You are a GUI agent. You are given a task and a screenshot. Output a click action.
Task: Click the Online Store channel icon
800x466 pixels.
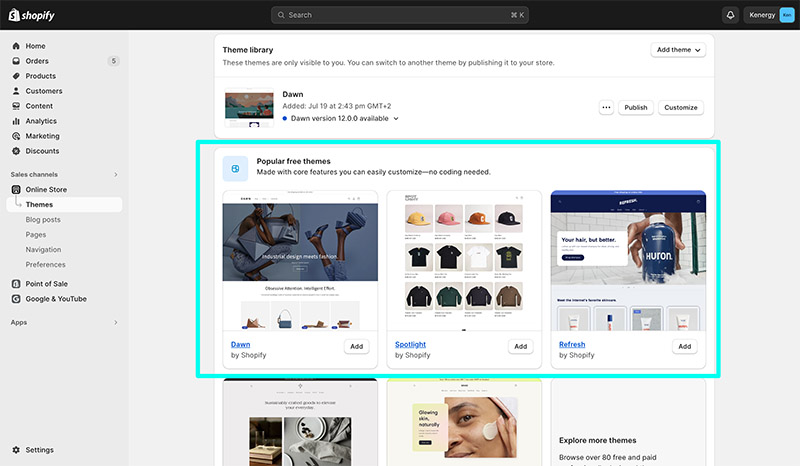[x=16, y=189]
